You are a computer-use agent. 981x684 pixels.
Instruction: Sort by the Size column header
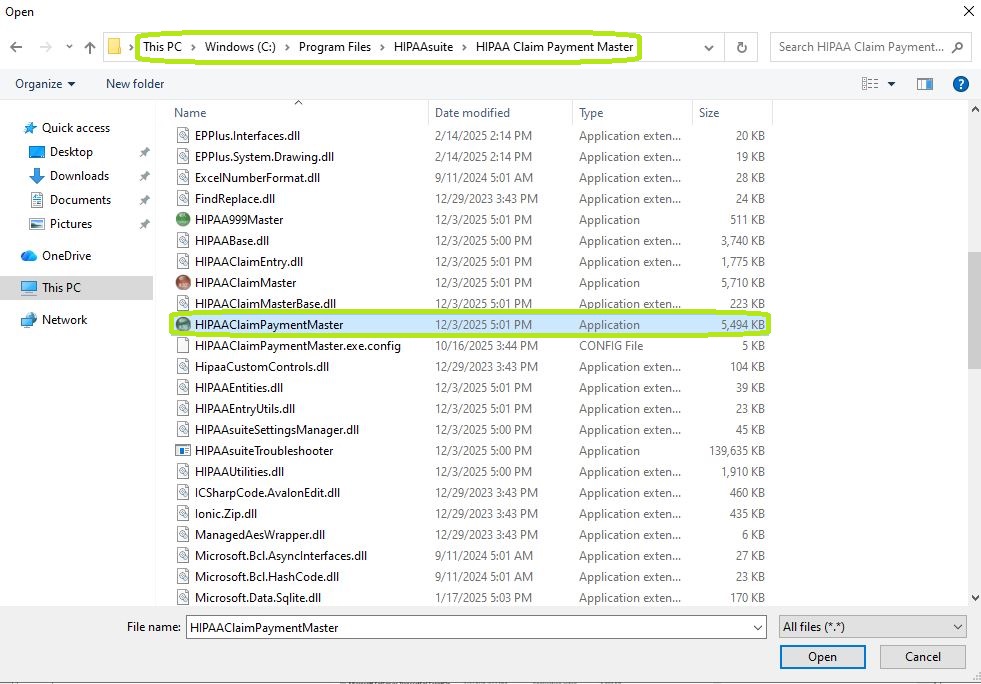click(709, 113)
